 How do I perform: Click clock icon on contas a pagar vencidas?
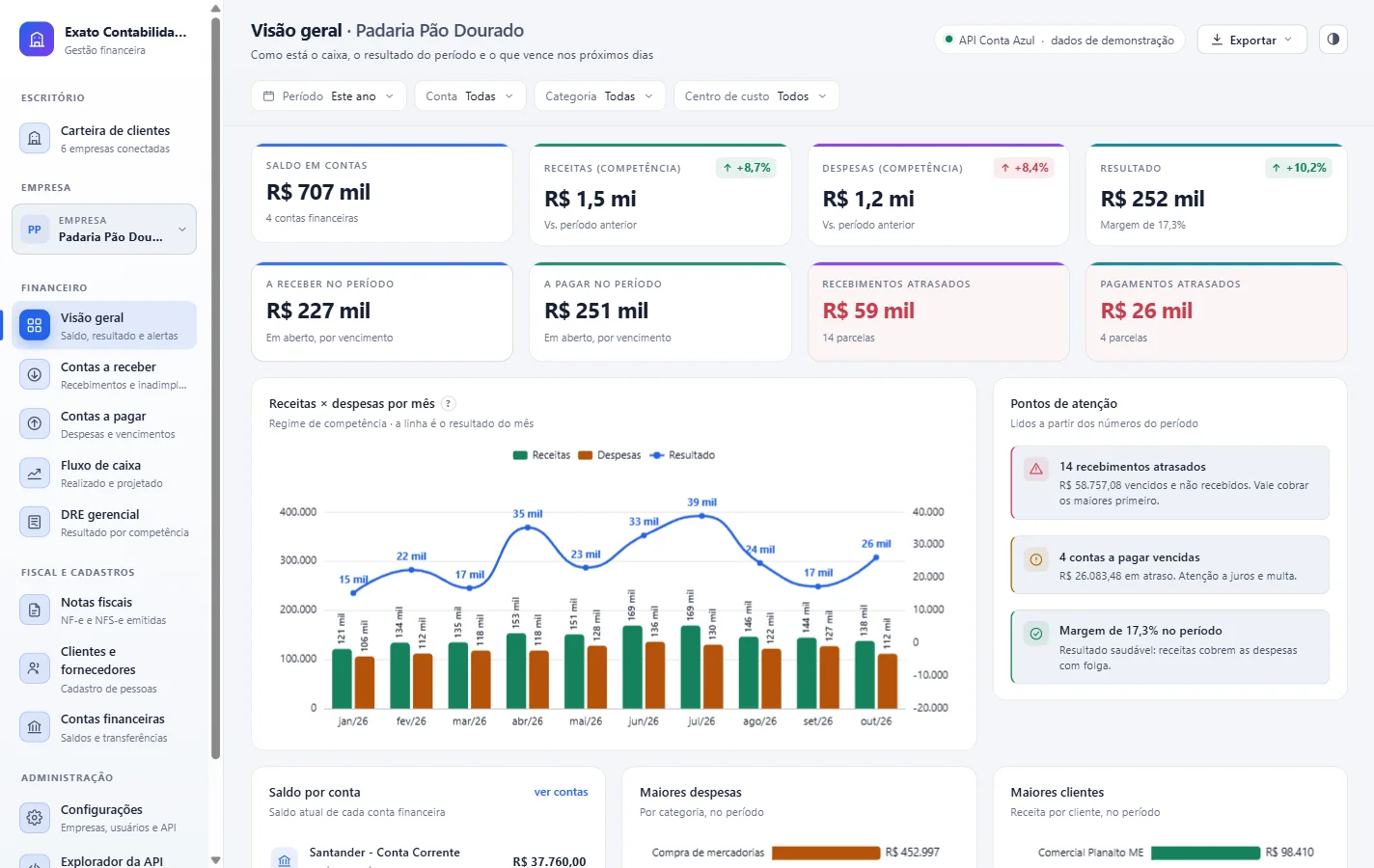coord(1036,559)
